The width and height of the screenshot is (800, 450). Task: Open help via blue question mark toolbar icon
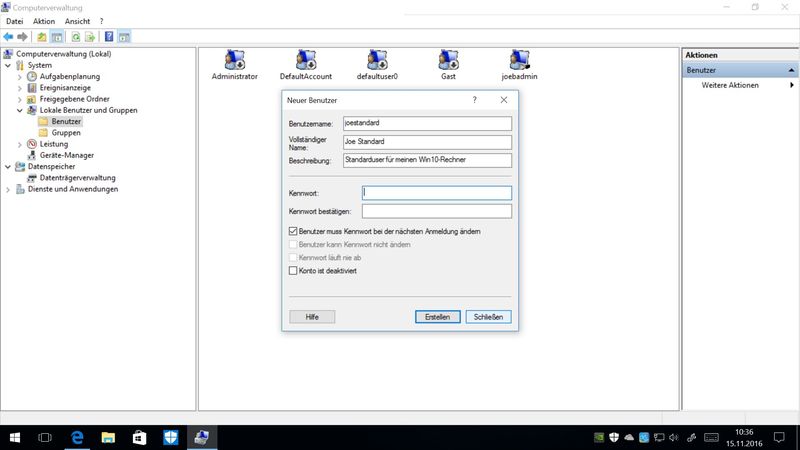tap(109, 37)
